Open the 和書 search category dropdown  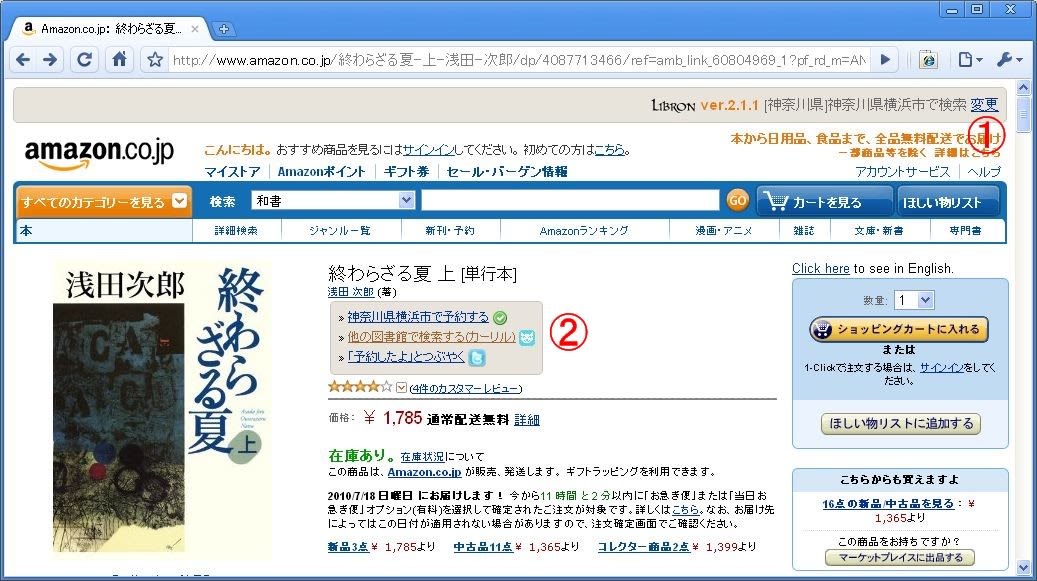(x=333, y=201)
